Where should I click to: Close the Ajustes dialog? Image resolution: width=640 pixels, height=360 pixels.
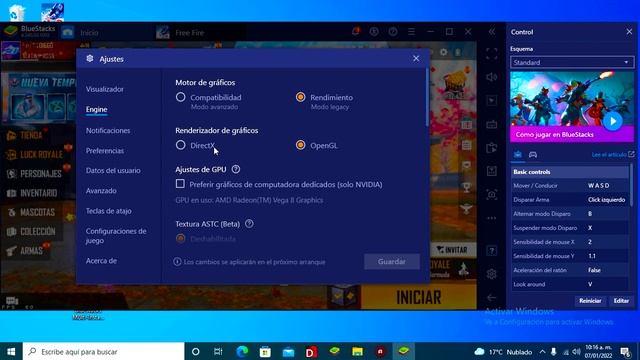tap(416, 59)
